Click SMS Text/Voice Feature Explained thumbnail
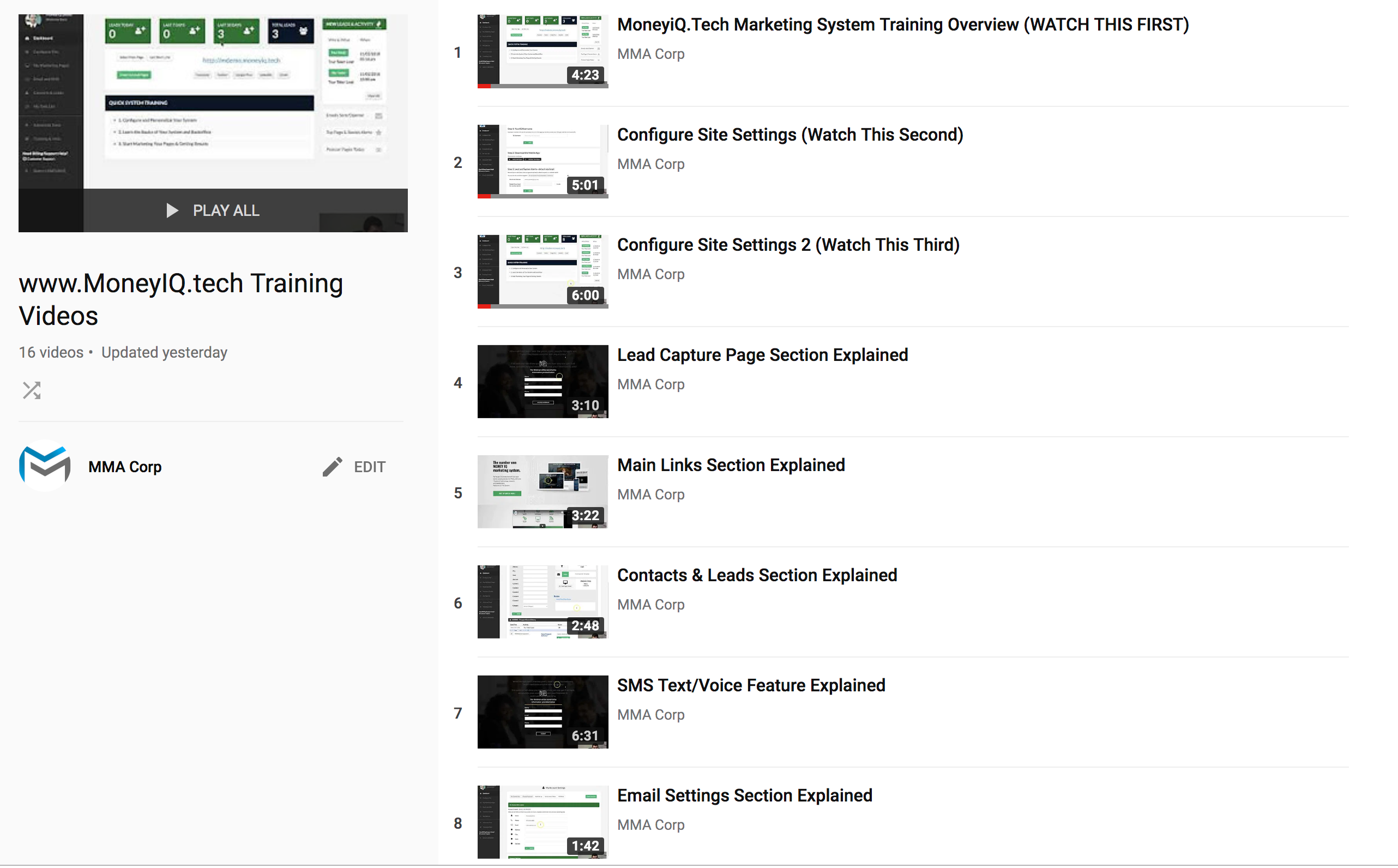Screen dimensions: 1398x868 coord(542,712)
